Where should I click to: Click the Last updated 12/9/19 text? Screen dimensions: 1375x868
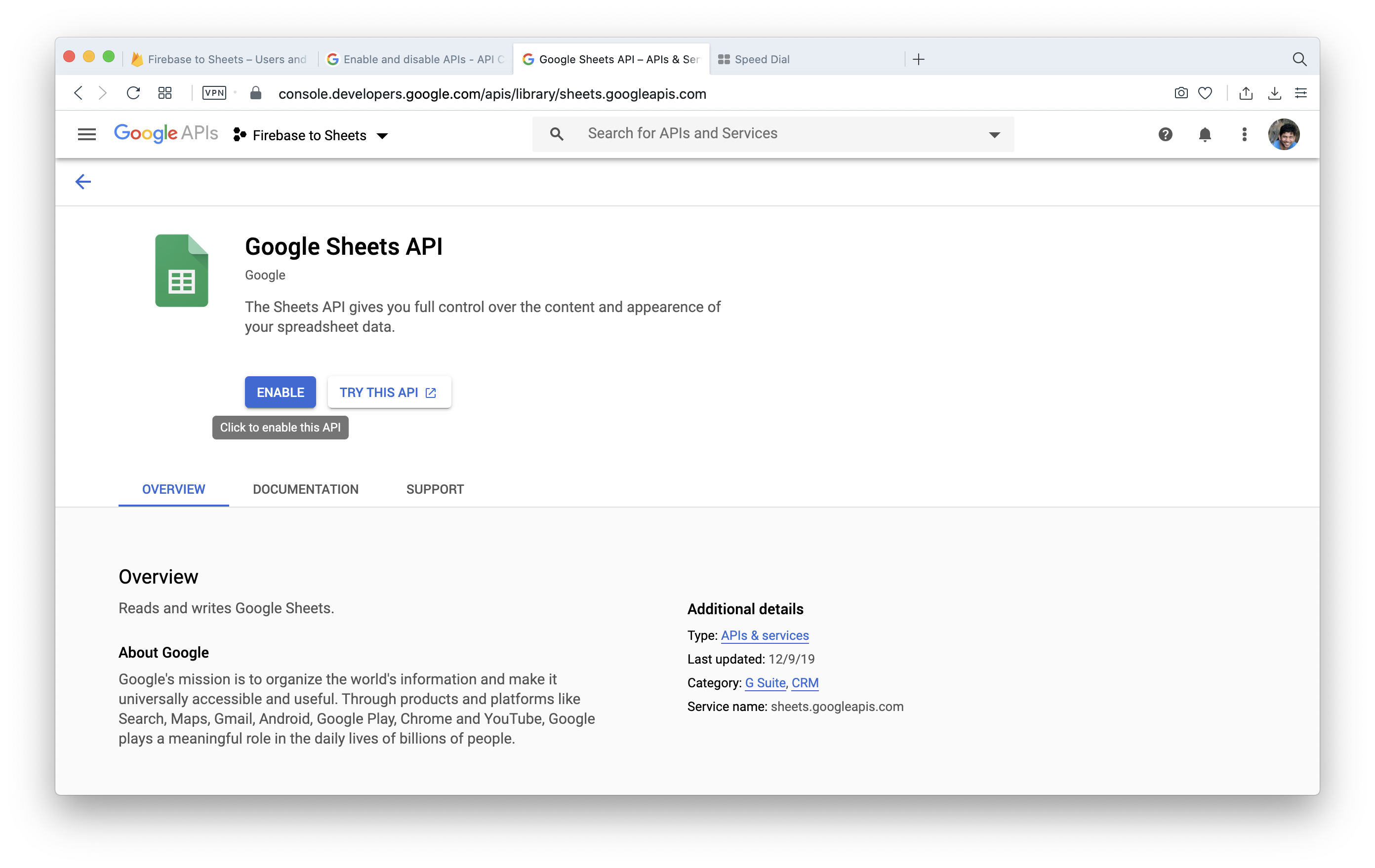click(x=751, y=659)
